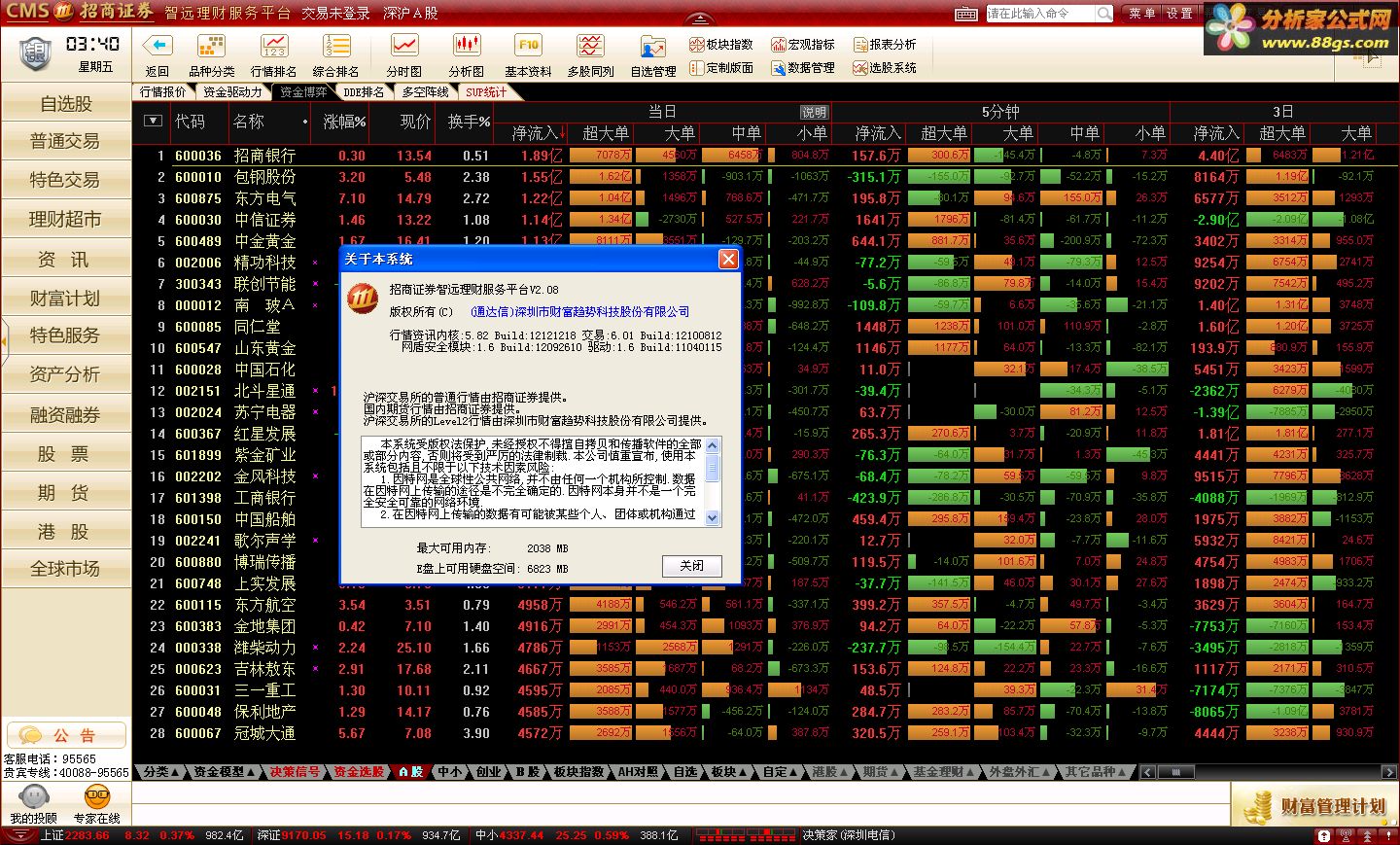
Task: Click the 财富管理计划 banner
Action: (1315, 806)
